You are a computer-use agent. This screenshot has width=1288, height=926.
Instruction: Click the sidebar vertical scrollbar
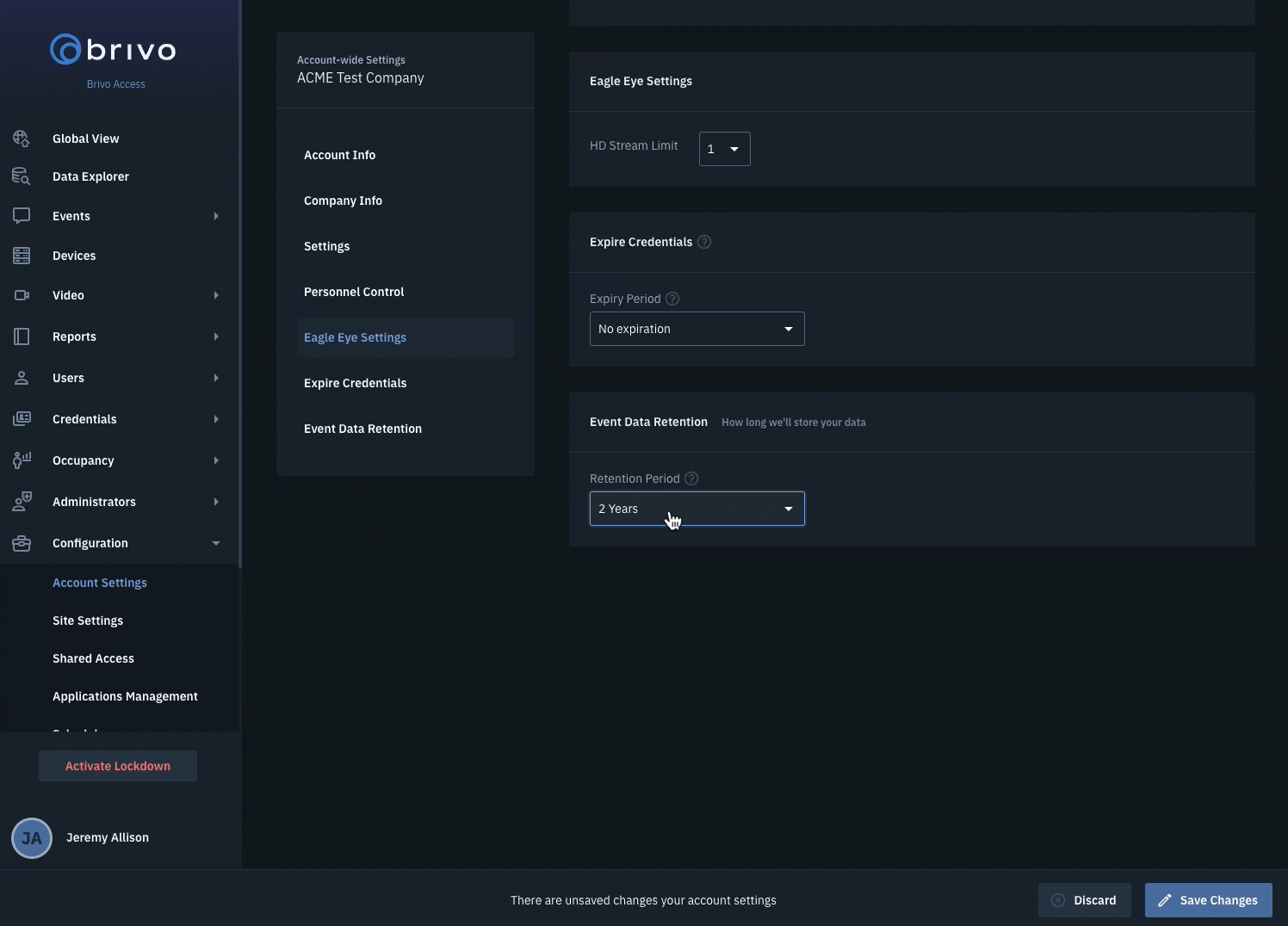[x=240, y=284]
